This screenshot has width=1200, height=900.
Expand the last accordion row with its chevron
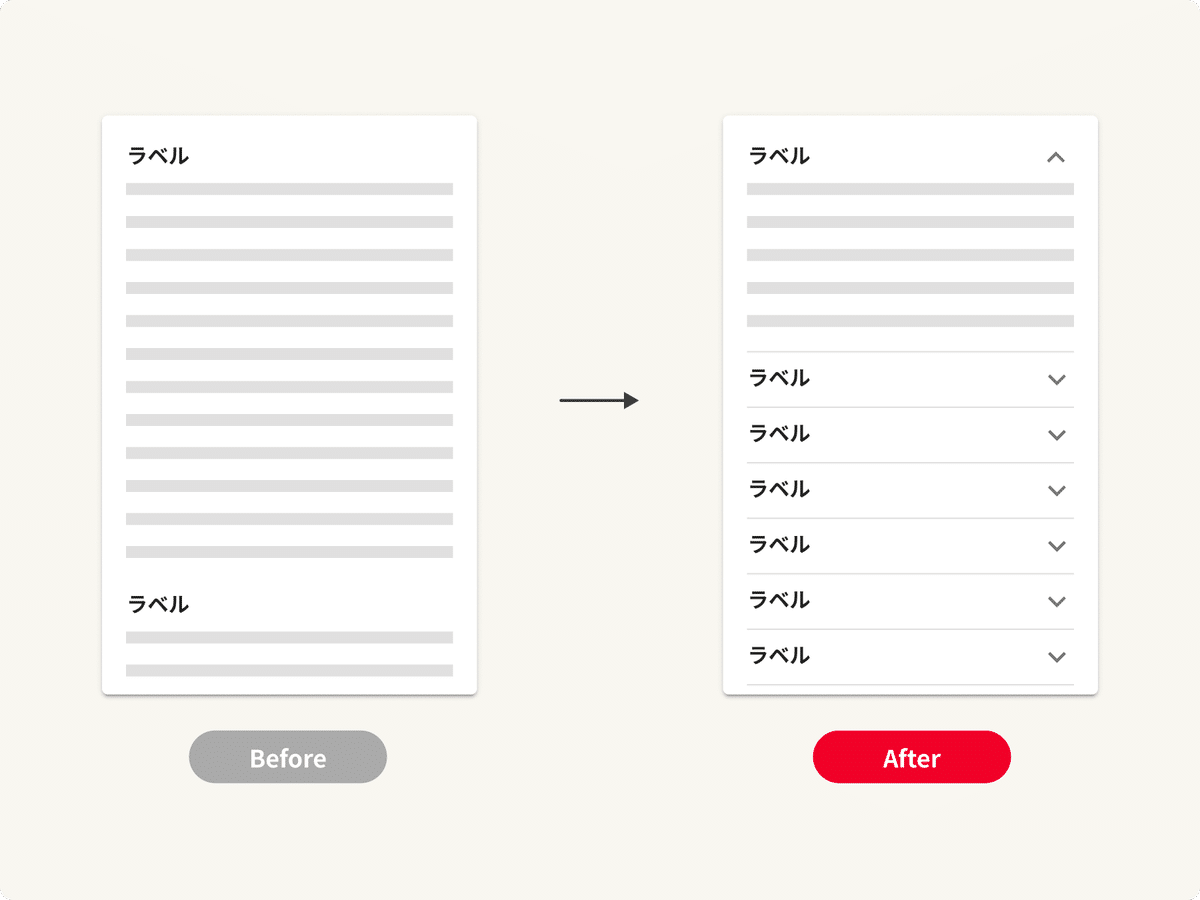tap(1056, 657)
